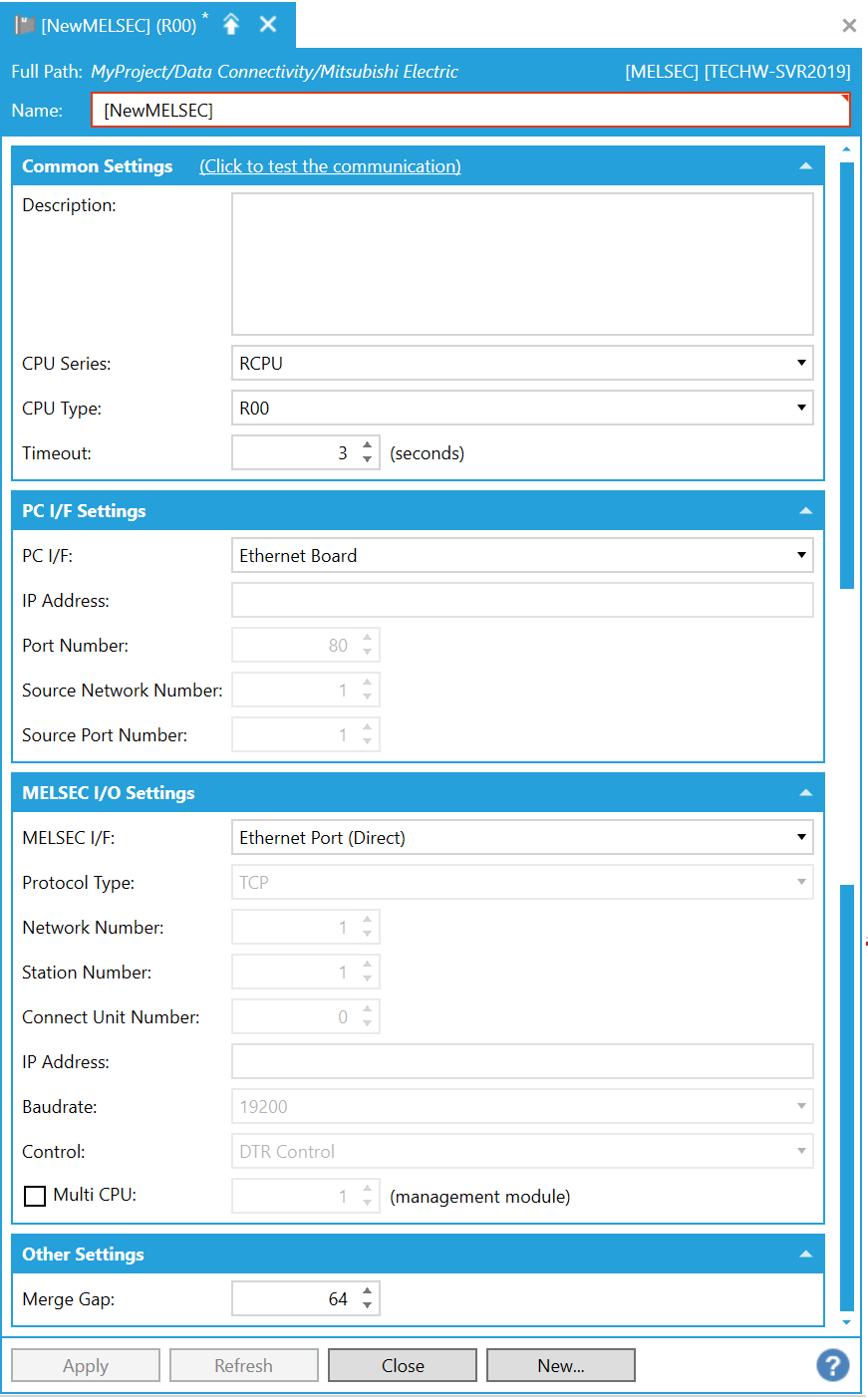Viewport: 868px width, 1398px height.
Task: Click the (management module) label
Action: [x=480, y=1197]
